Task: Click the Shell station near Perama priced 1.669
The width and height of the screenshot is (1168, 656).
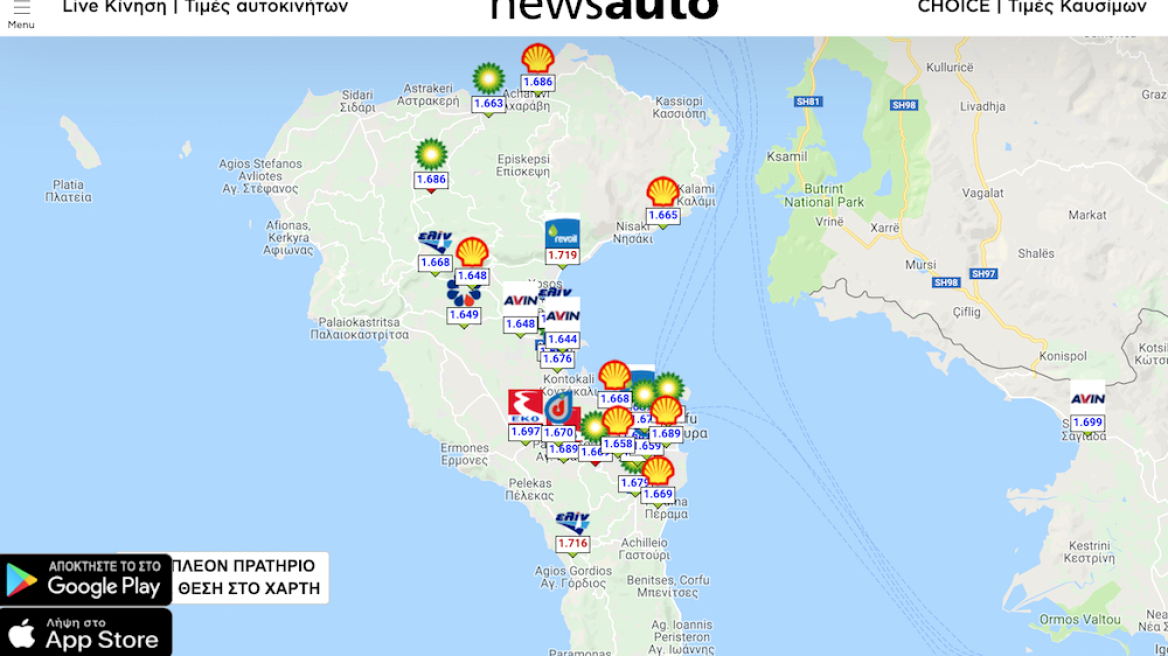Action: coord(658,472)
